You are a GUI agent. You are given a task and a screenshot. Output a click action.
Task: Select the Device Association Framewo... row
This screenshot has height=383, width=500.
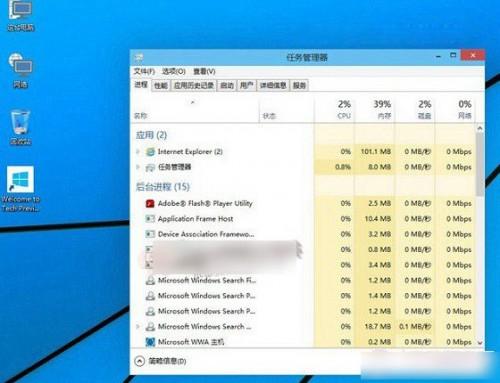304,234
